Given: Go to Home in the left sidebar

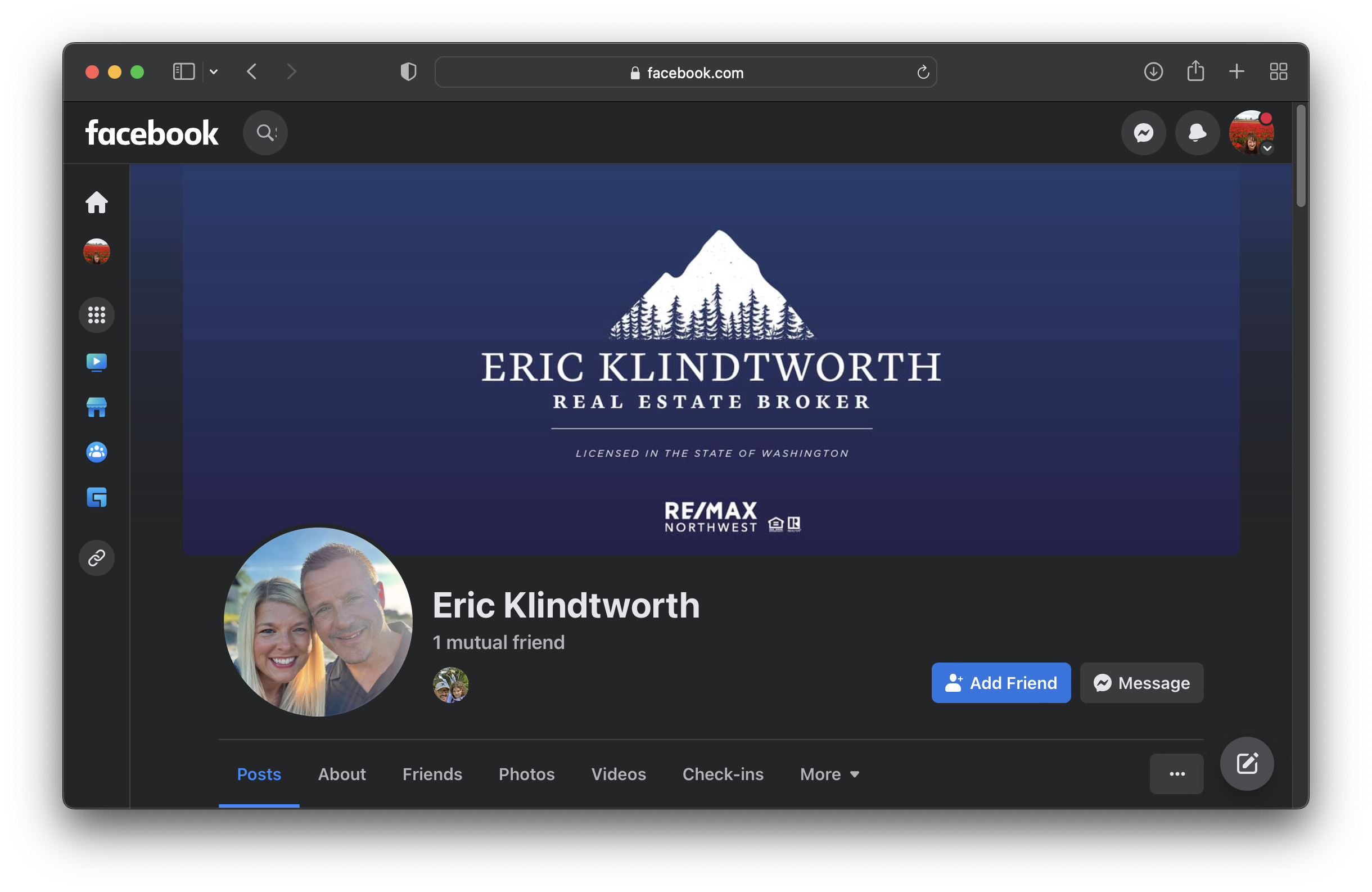Looking at the screenshot, I should click(97, 202).
